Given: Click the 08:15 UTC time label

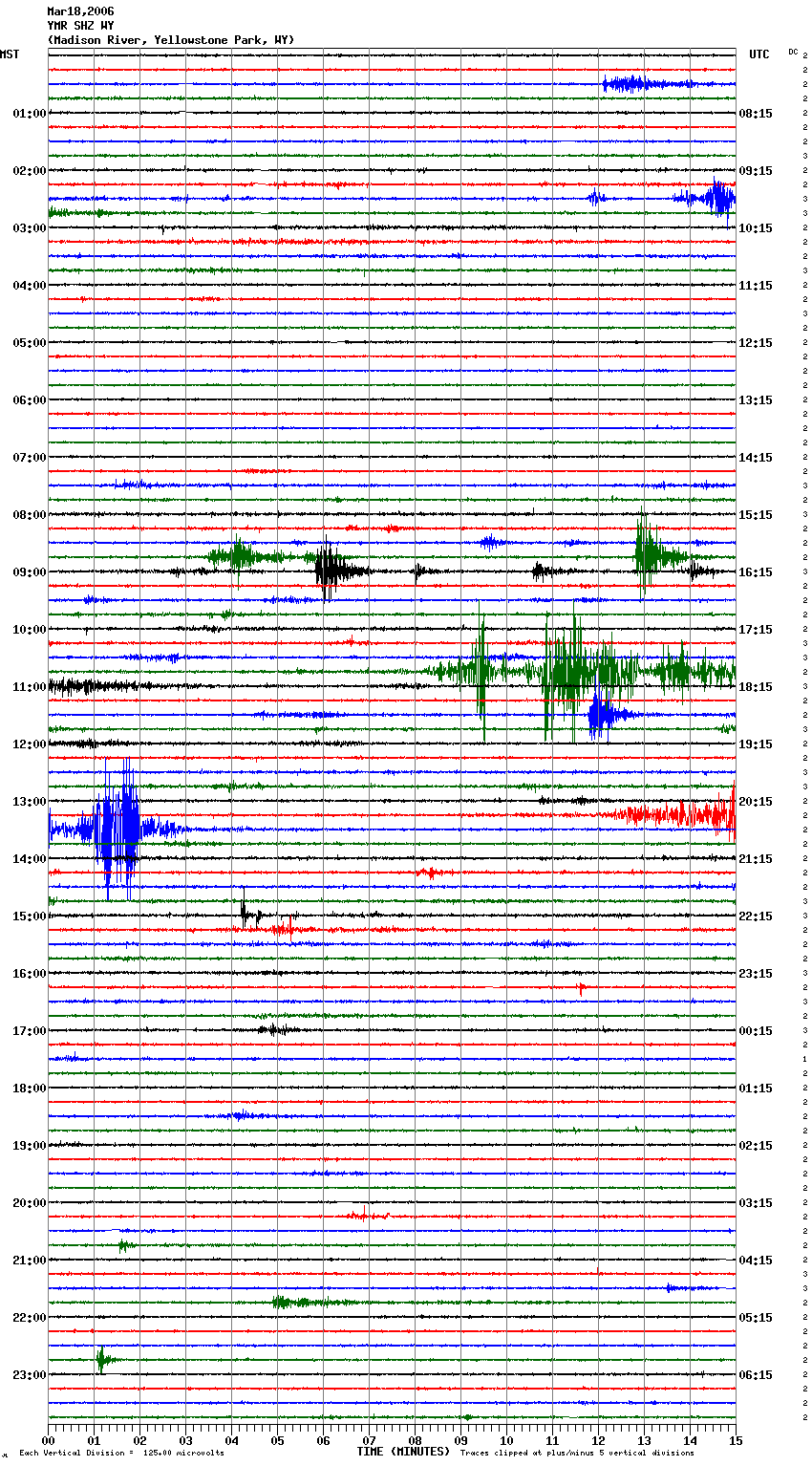Looking at the screenshot, I should coord(756,114).
